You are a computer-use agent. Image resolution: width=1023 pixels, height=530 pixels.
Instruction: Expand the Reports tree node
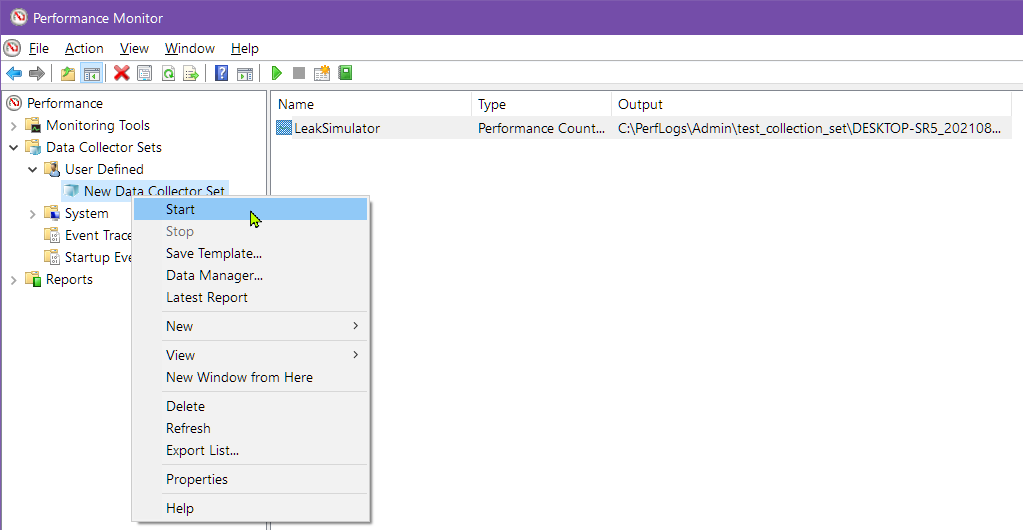pyautogui.click(x=14, y=280)
